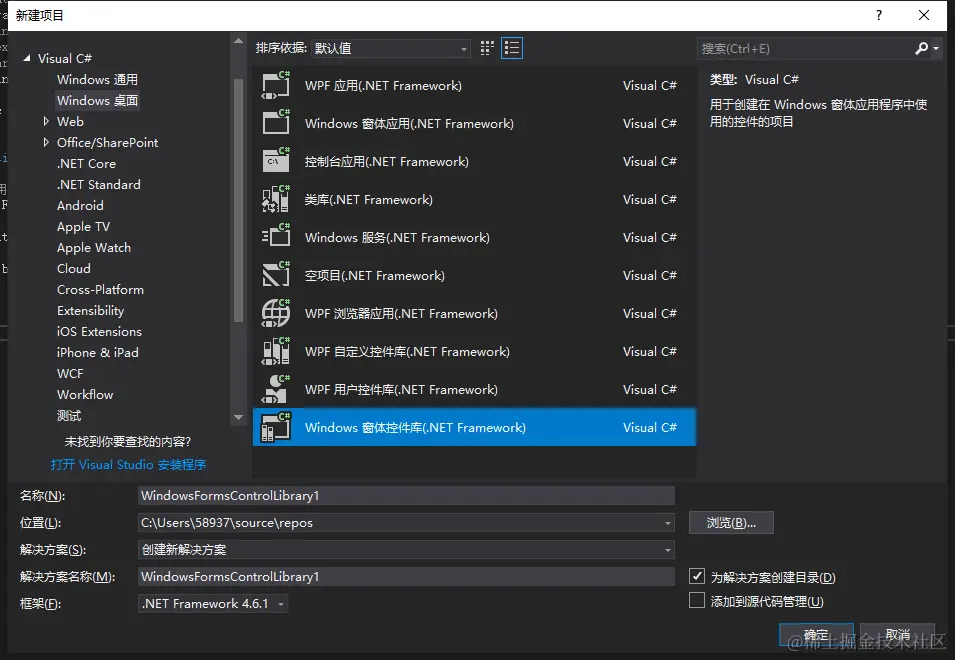
Task: Select Windows 窗体应用(.NET Framework) template text
Action: pyautogui.click(x=409, y=123)
